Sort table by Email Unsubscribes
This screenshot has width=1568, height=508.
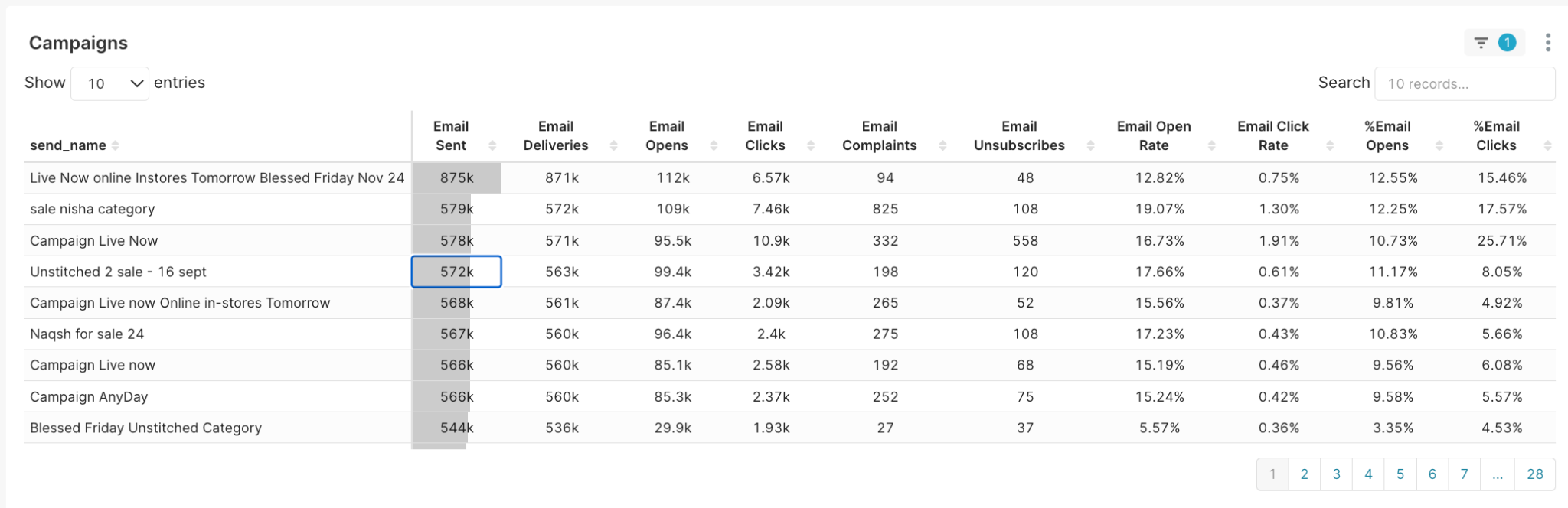(x=1090, y=145)
